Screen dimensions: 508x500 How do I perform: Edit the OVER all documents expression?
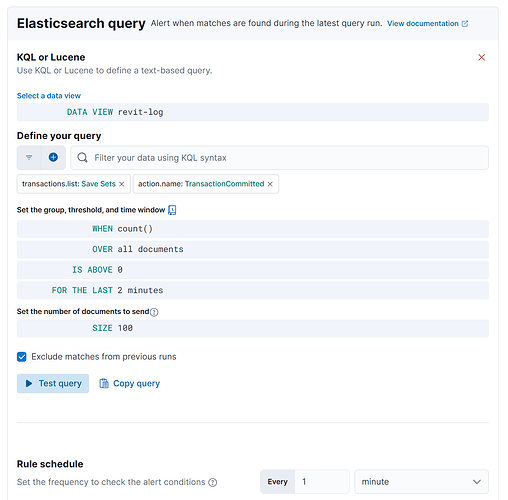[253, 249]
